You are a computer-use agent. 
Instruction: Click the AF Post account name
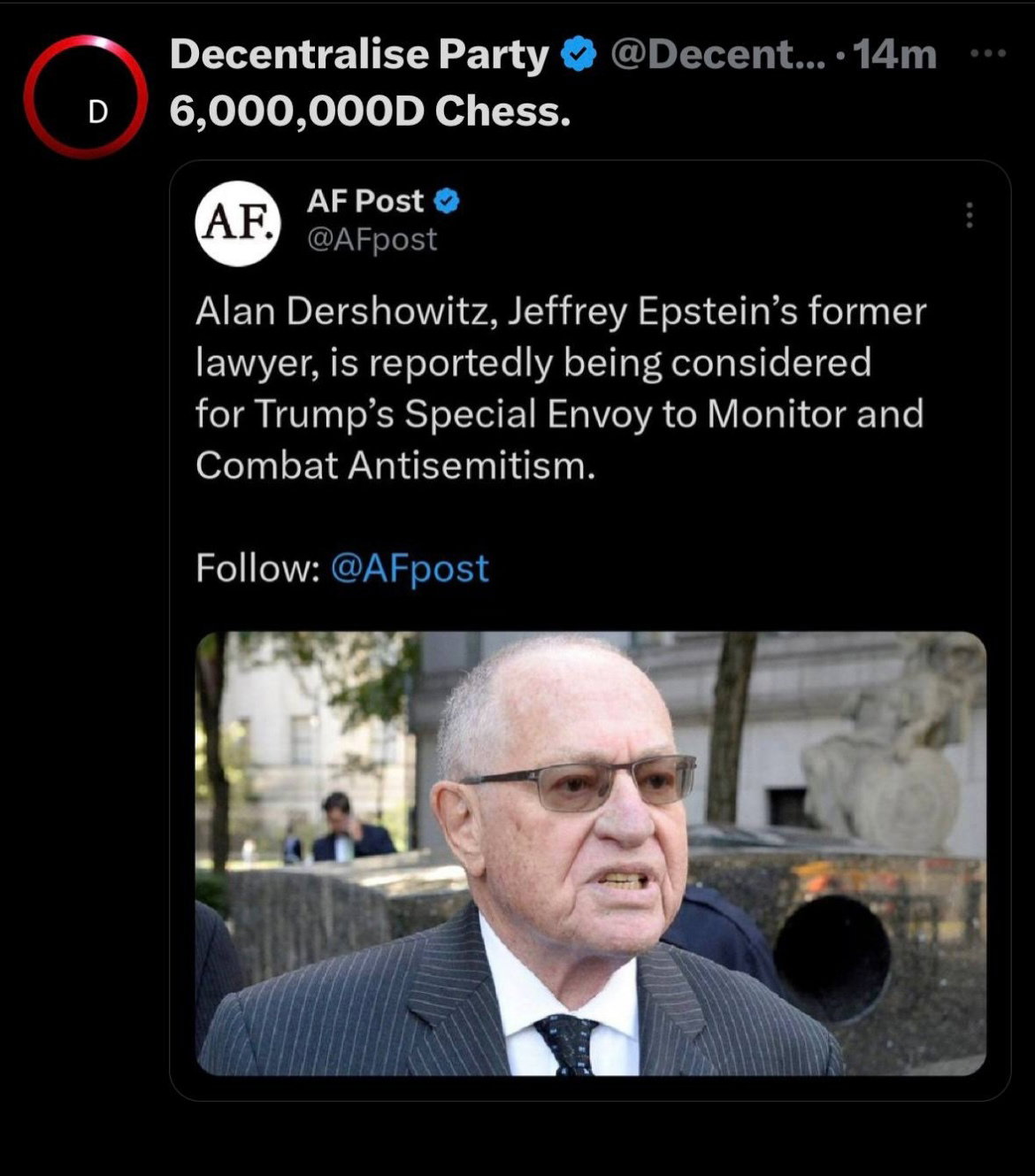click(365, 202)
